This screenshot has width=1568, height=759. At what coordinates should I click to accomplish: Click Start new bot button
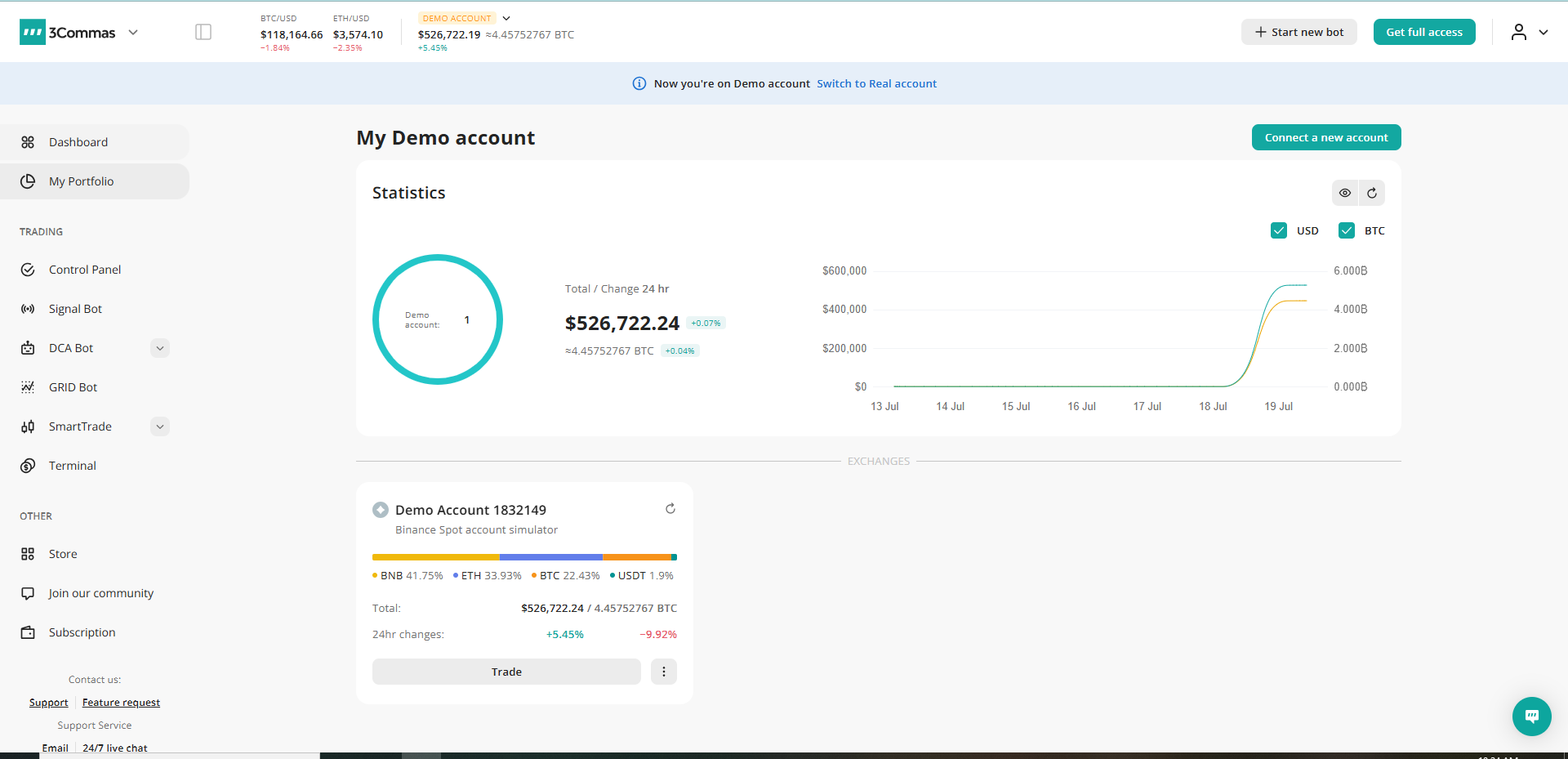coord(1299,32)
